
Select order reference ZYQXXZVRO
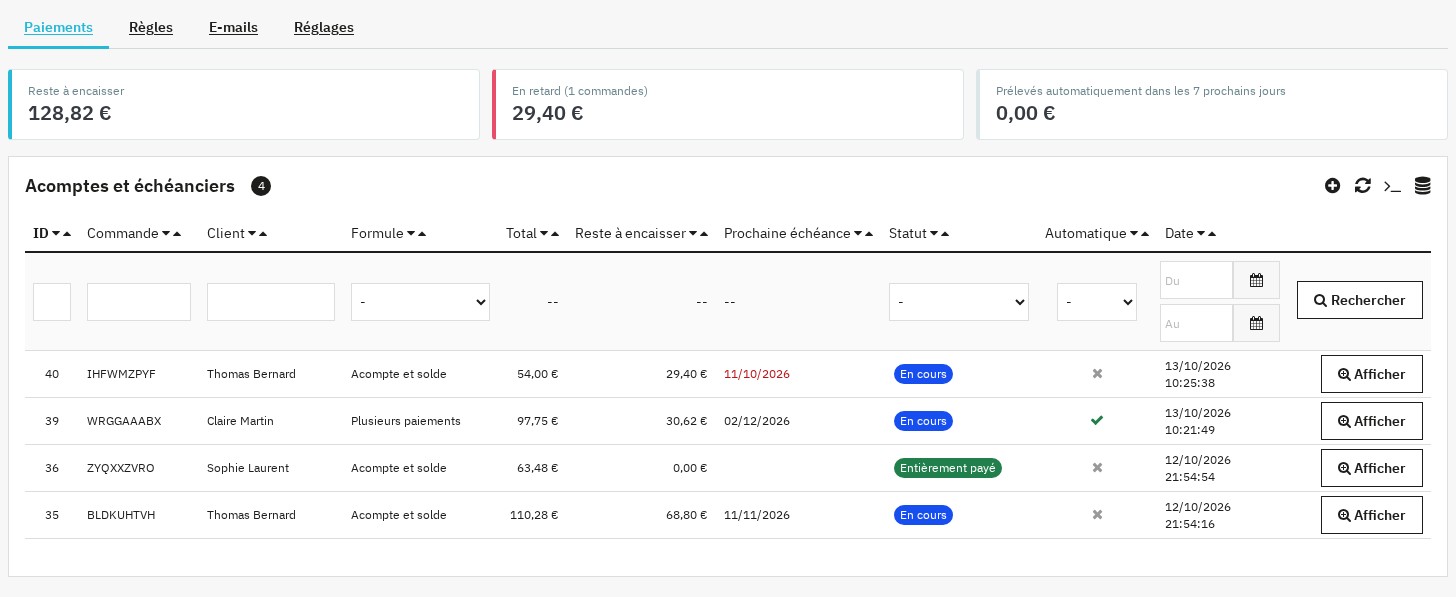point(121,468)
